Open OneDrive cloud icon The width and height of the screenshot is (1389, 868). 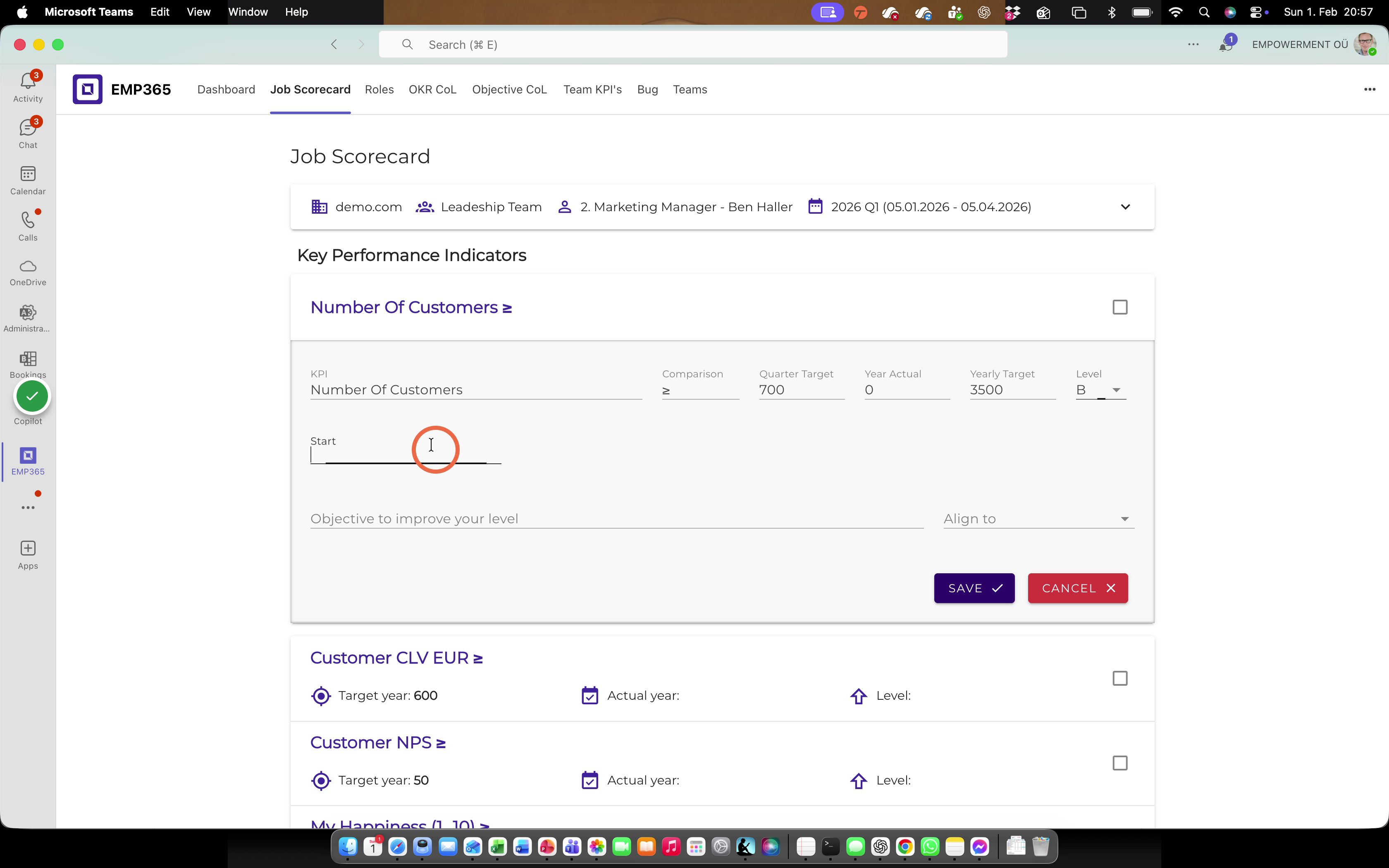(x=28, y=272)
